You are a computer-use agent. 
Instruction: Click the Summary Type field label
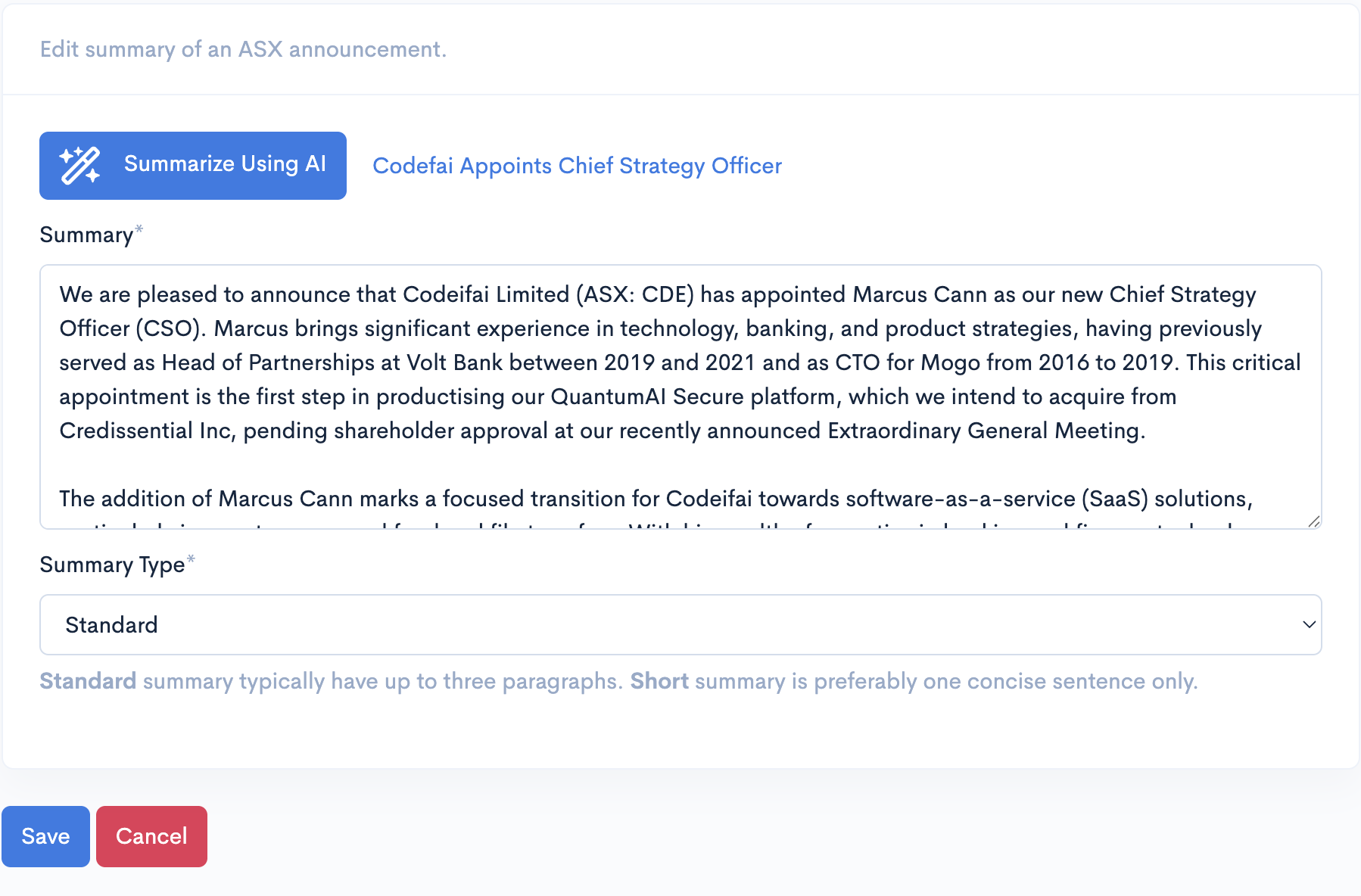point(112,564)
